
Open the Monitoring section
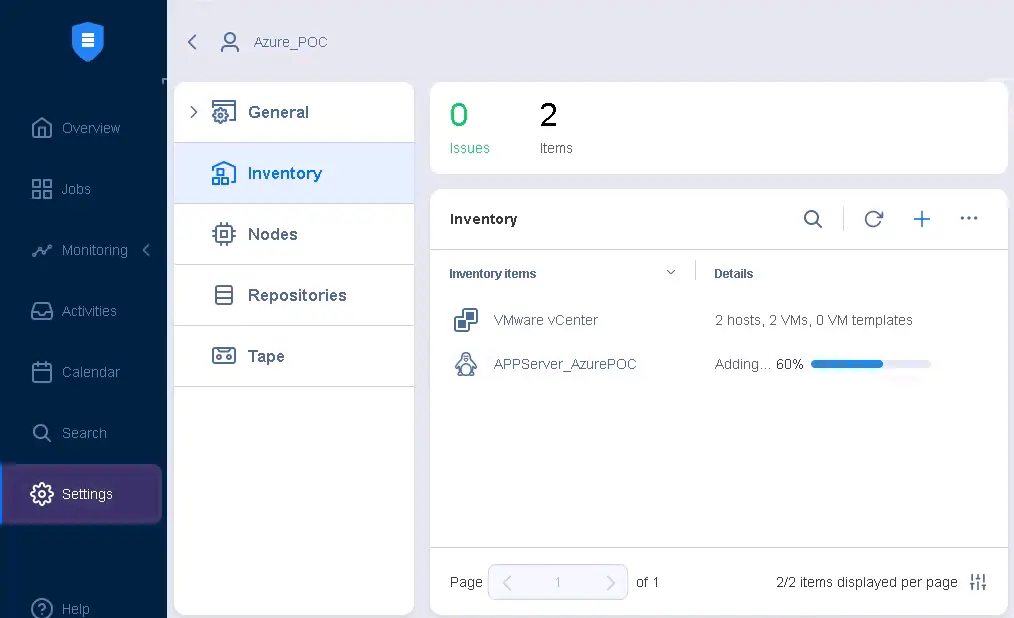[95, 250]
